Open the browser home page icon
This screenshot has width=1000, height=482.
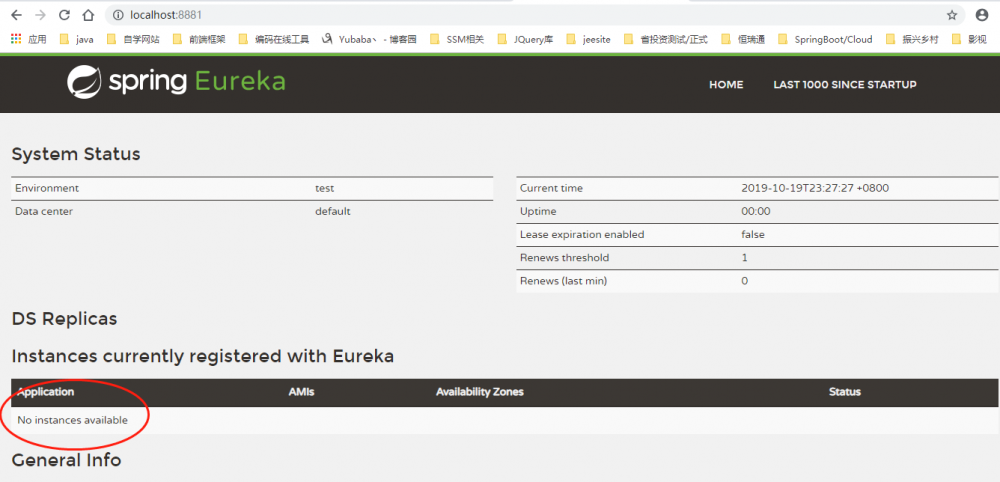coord(88,15)
